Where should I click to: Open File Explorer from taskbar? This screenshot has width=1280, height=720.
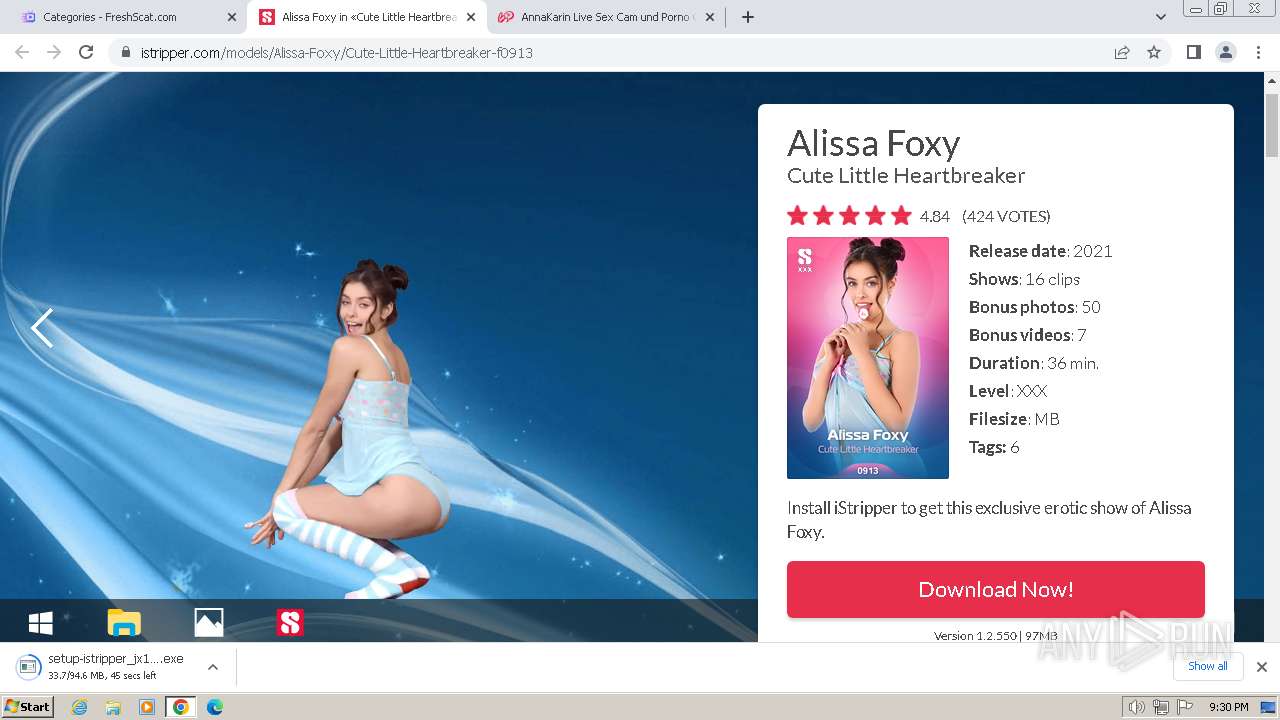(113, 707)
